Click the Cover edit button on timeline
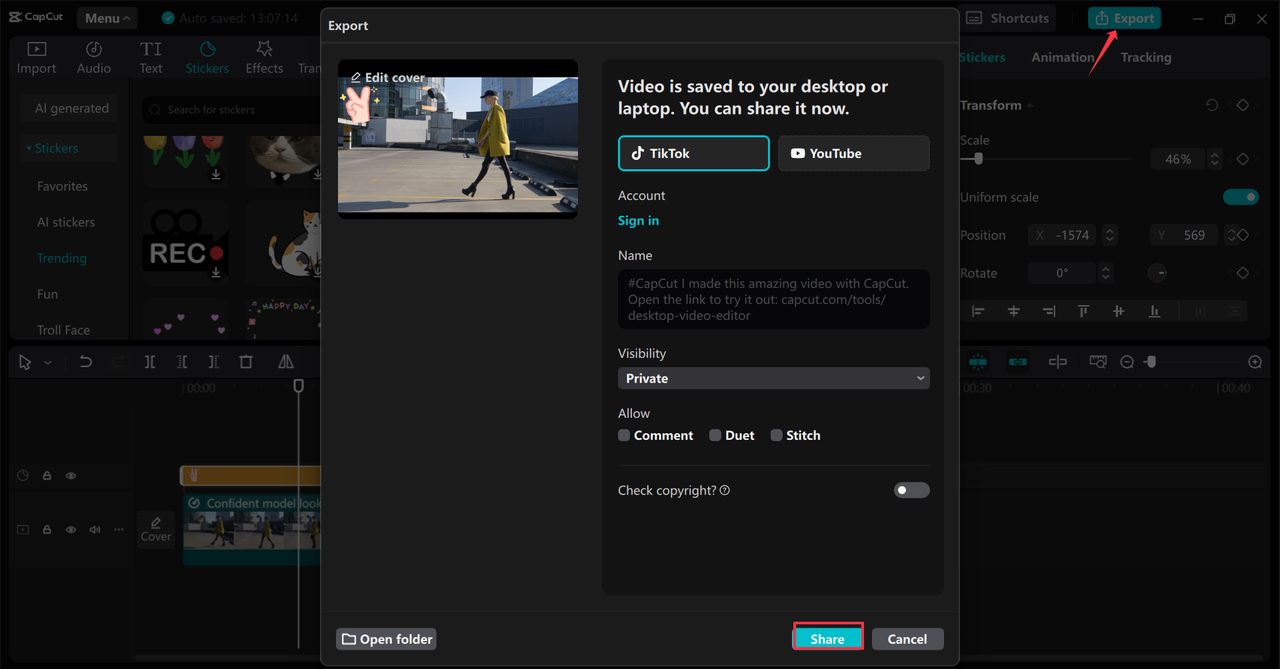1280x669 pixels. 156,529
